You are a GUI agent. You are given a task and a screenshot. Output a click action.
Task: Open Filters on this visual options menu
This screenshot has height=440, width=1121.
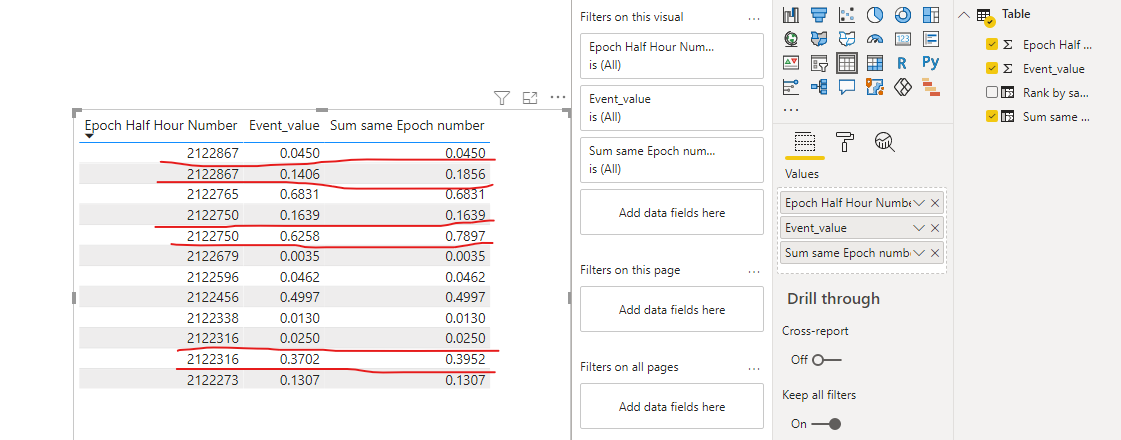click(754, 18)
